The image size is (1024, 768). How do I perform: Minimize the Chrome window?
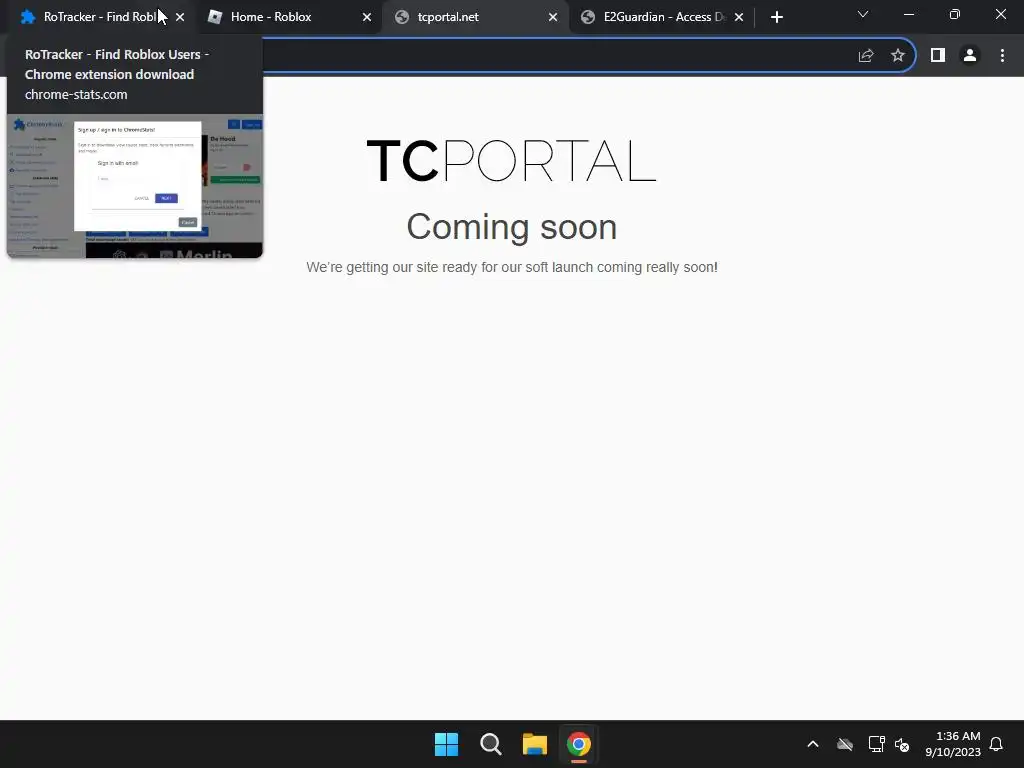point(909,14)
